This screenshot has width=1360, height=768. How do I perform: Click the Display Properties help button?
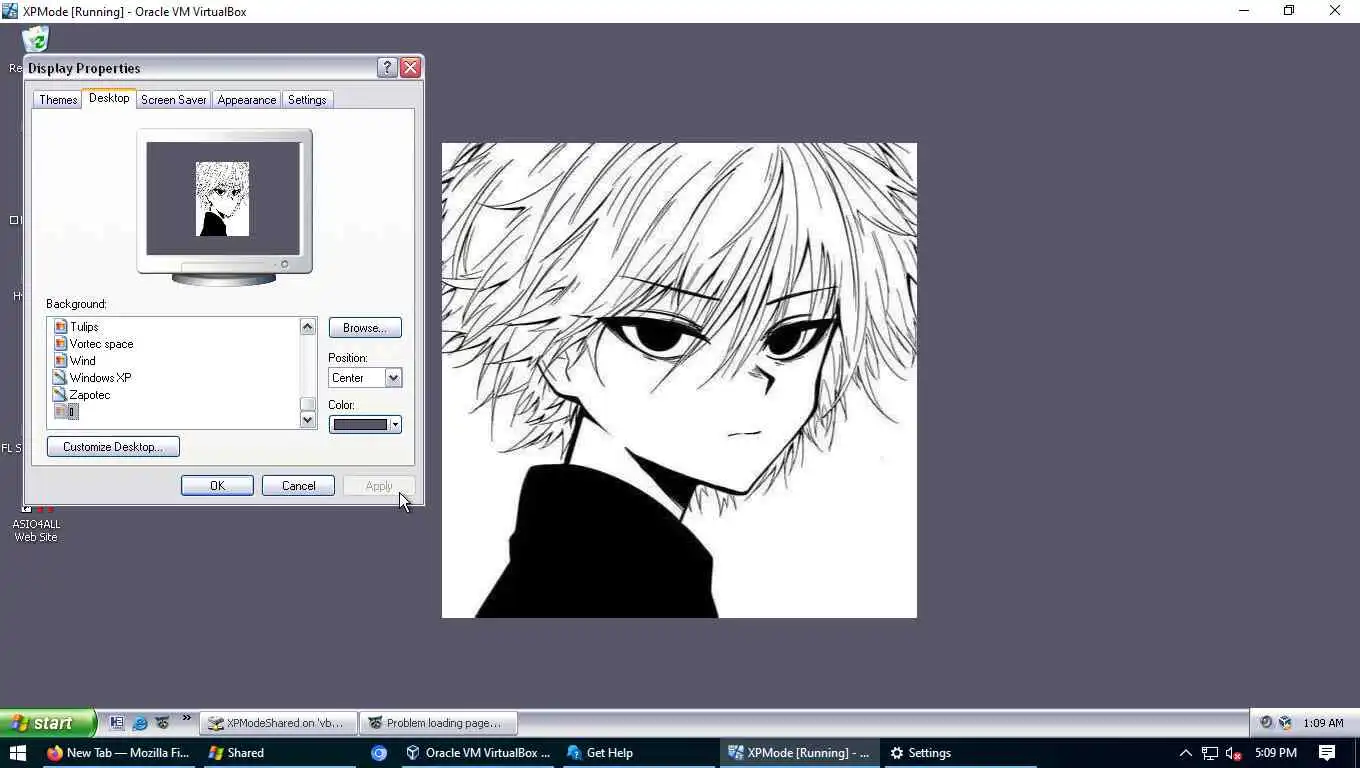(387, 68)
